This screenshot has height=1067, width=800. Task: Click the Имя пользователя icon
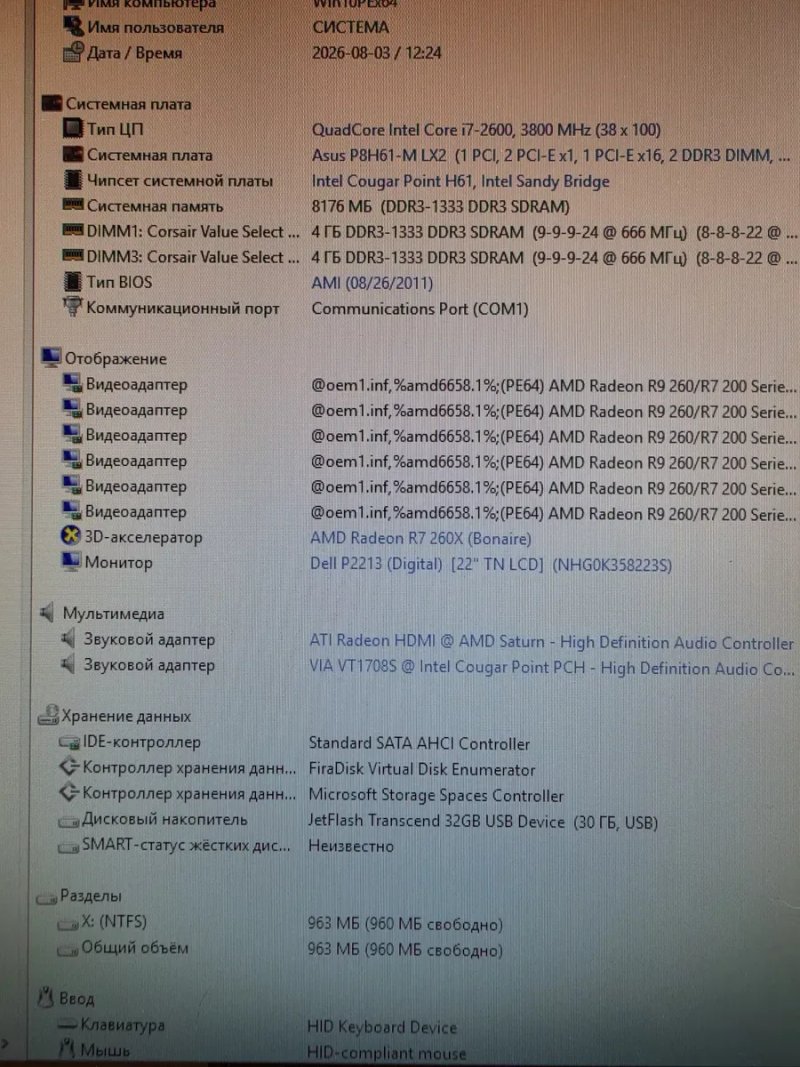(73, 27)
